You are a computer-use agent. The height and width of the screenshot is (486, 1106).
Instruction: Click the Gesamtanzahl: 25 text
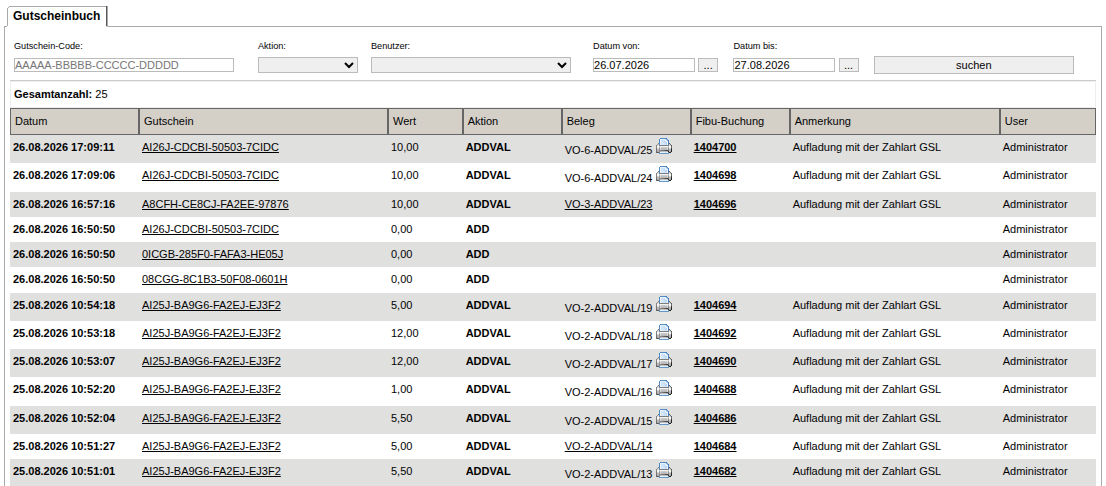tap(61, 94)
